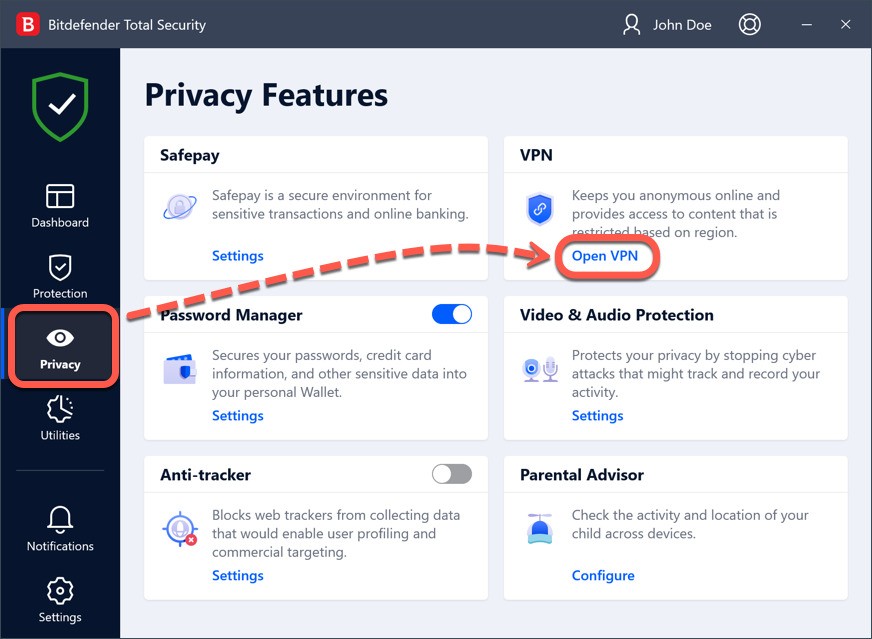Configure Parental Advisor
The width and height of the screenshot is (872, 639).
(x=603, y=575)
